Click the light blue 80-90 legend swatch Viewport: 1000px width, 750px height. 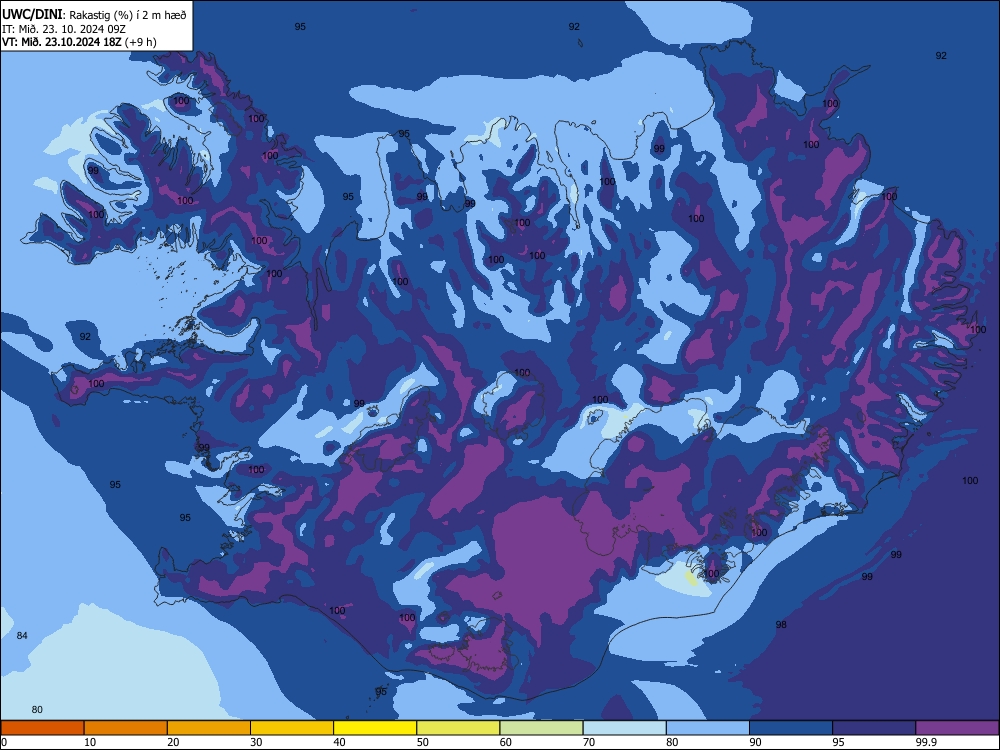coord(708,728)
